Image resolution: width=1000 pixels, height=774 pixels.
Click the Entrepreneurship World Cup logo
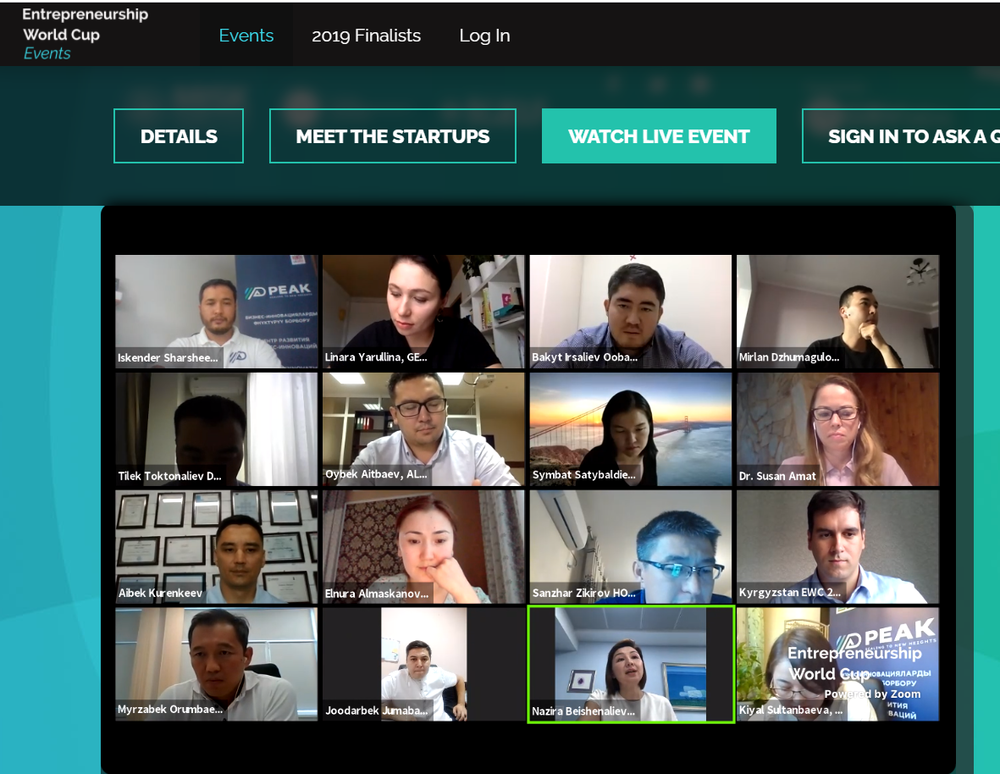(85, 34)
